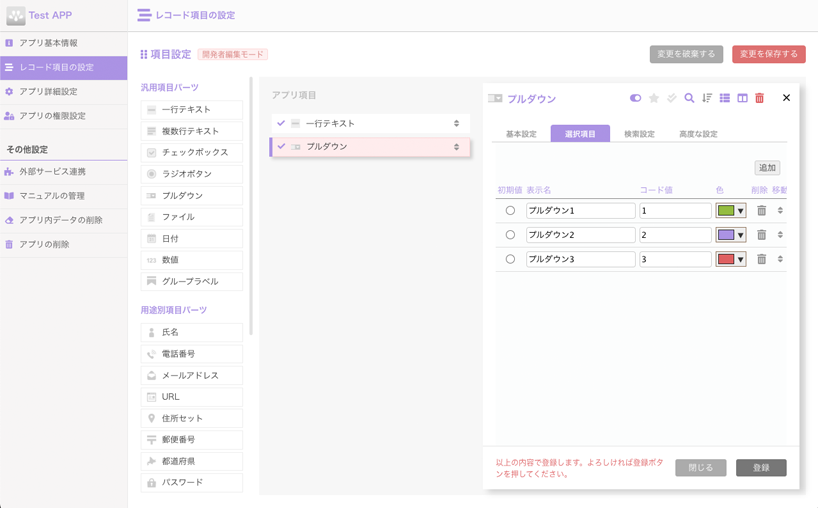Delete the プルダウン3 option row
This screenshot has height=508, width=818.
coord(762,259)
